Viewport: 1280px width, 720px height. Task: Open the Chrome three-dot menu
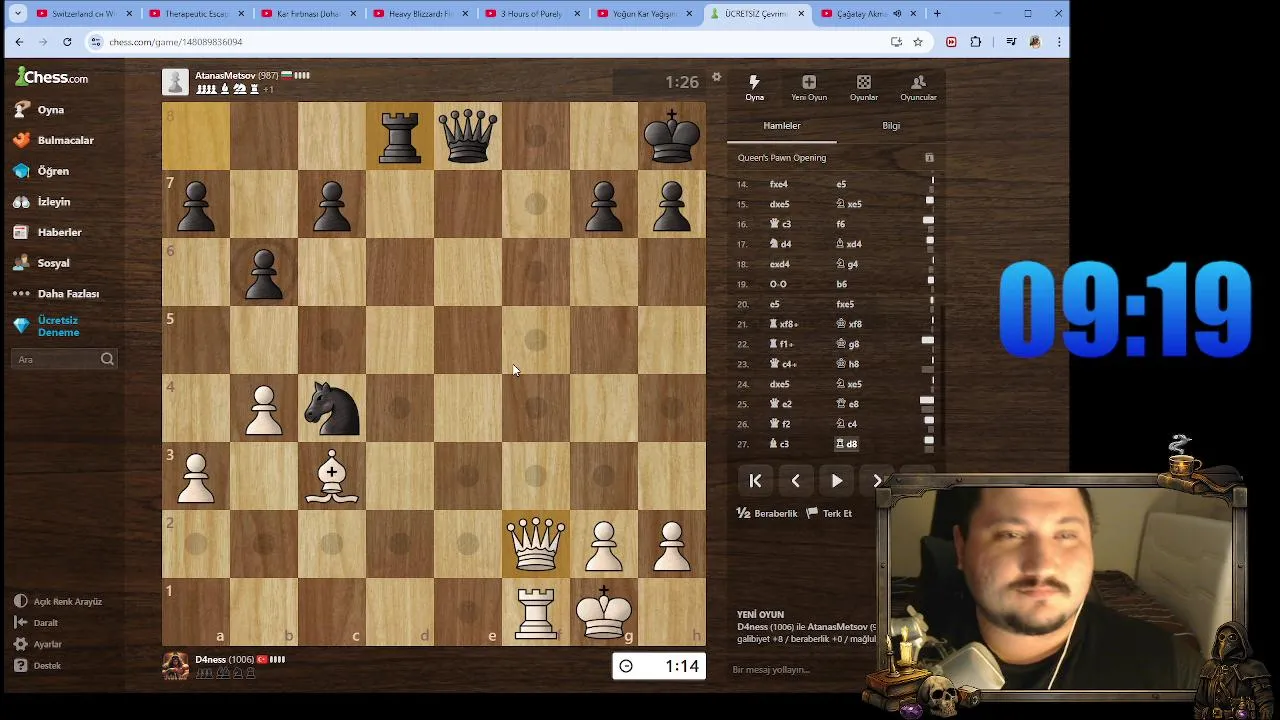[x=1058, y=42]
